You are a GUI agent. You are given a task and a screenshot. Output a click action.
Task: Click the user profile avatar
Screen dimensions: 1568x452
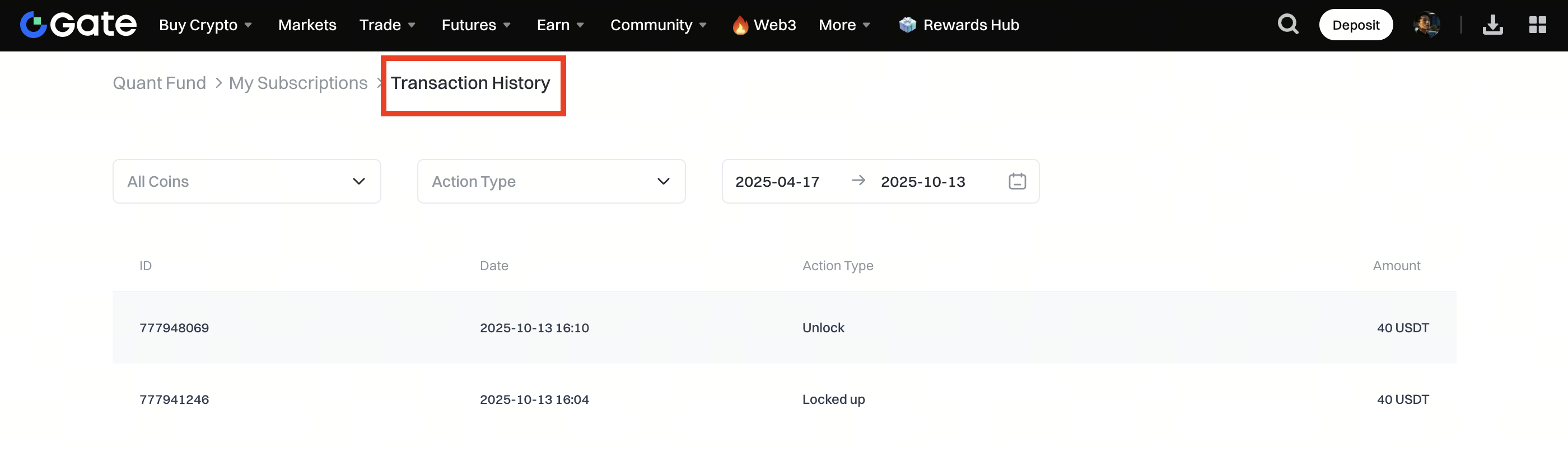pos(1426,25)
